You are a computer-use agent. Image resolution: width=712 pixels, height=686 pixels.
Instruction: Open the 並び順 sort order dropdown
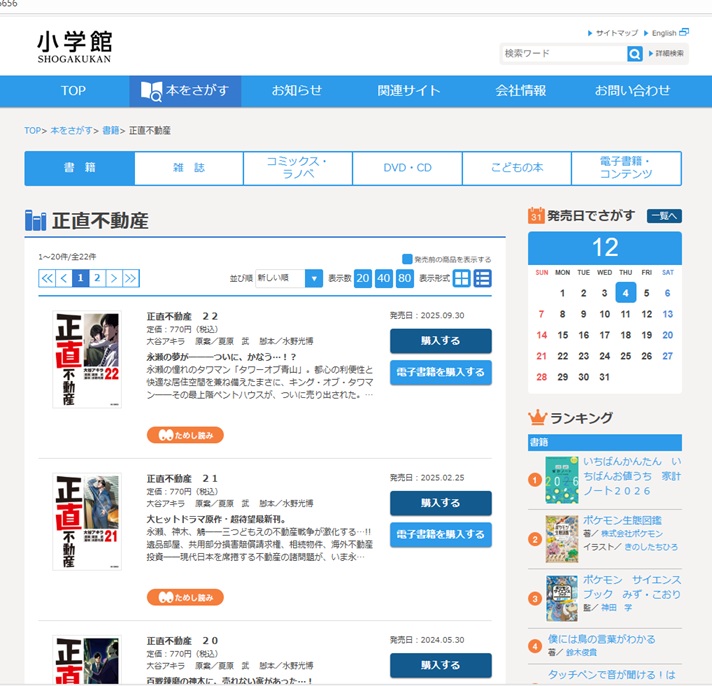pyautogui.click(x=289, y=278)
